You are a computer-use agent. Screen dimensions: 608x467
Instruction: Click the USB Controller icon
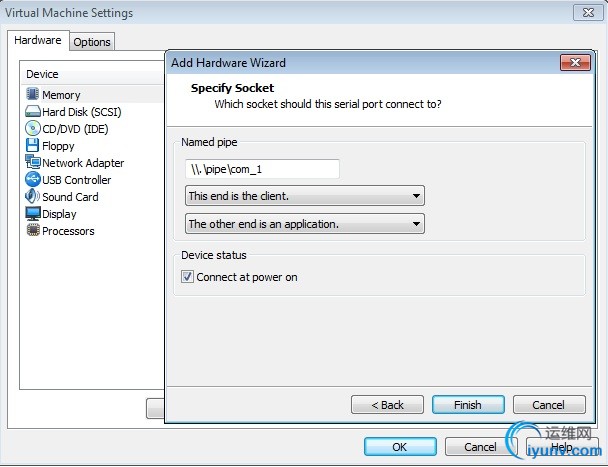coord(33,179)
